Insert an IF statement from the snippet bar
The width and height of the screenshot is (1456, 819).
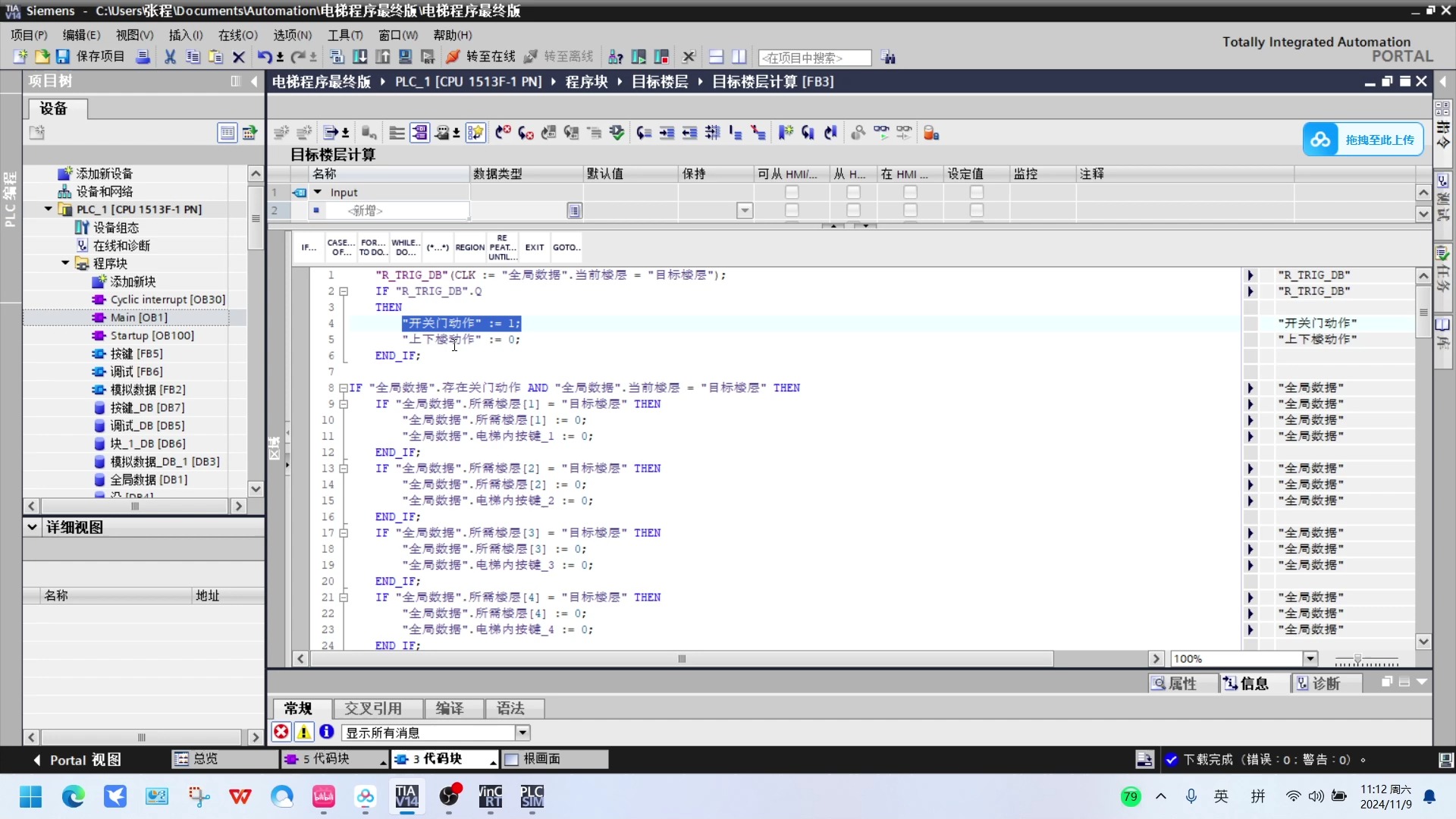pyautogui.click(x=308, y=247)
